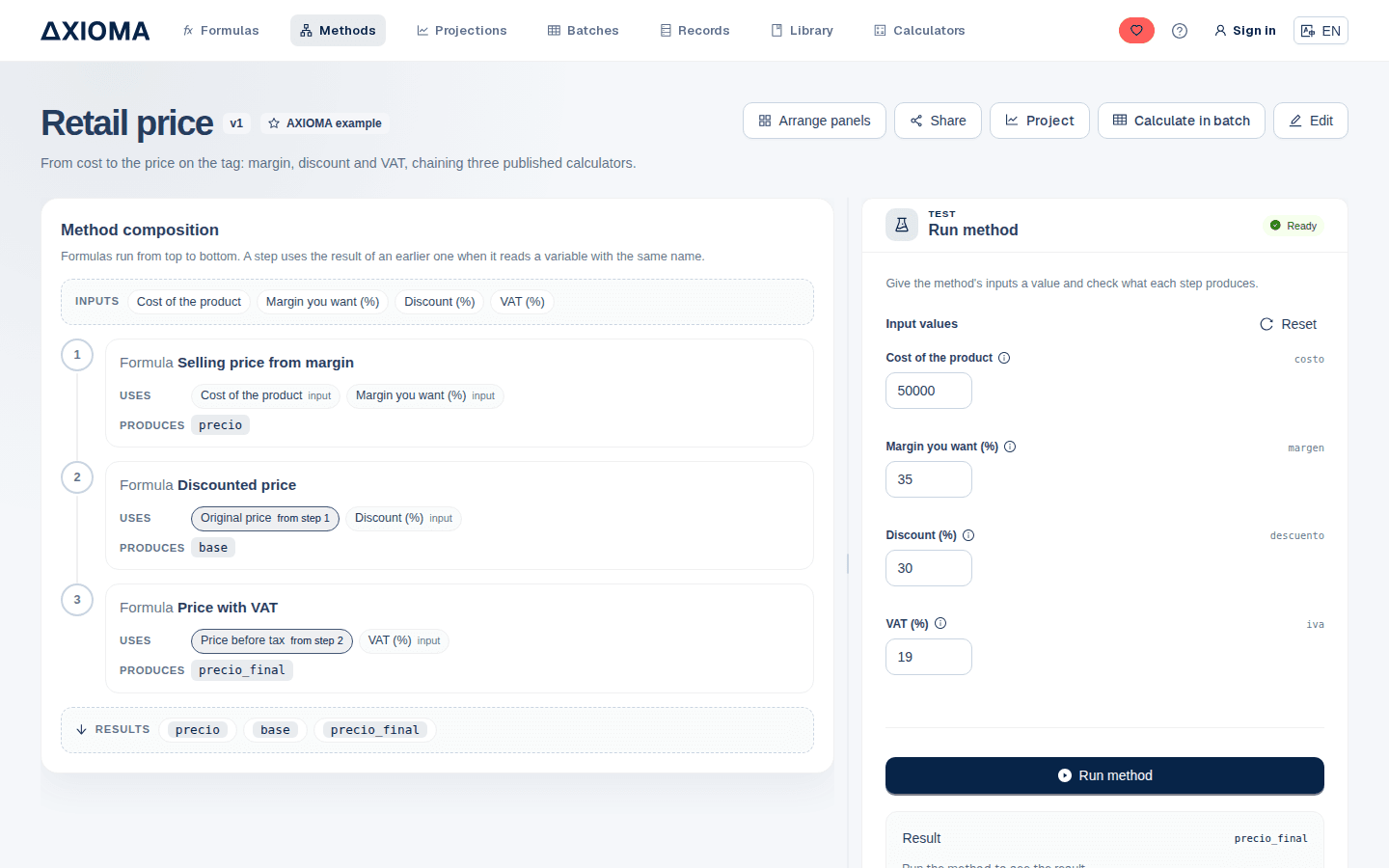The image size is (1389, 868).
Task: Click the Ready status indicator
Action: coord(1294,226)
